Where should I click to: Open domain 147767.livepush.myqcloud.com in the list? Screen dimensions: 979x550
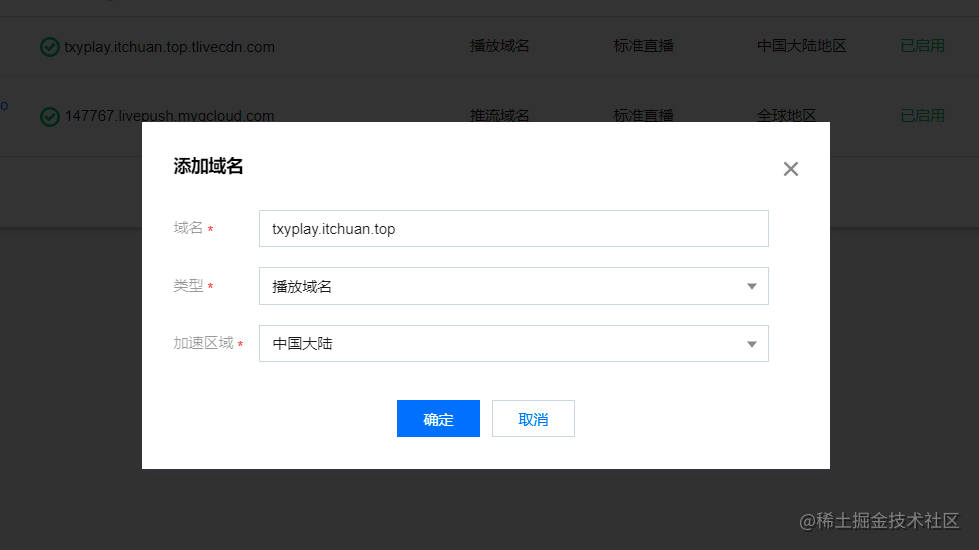pos(169,116)
